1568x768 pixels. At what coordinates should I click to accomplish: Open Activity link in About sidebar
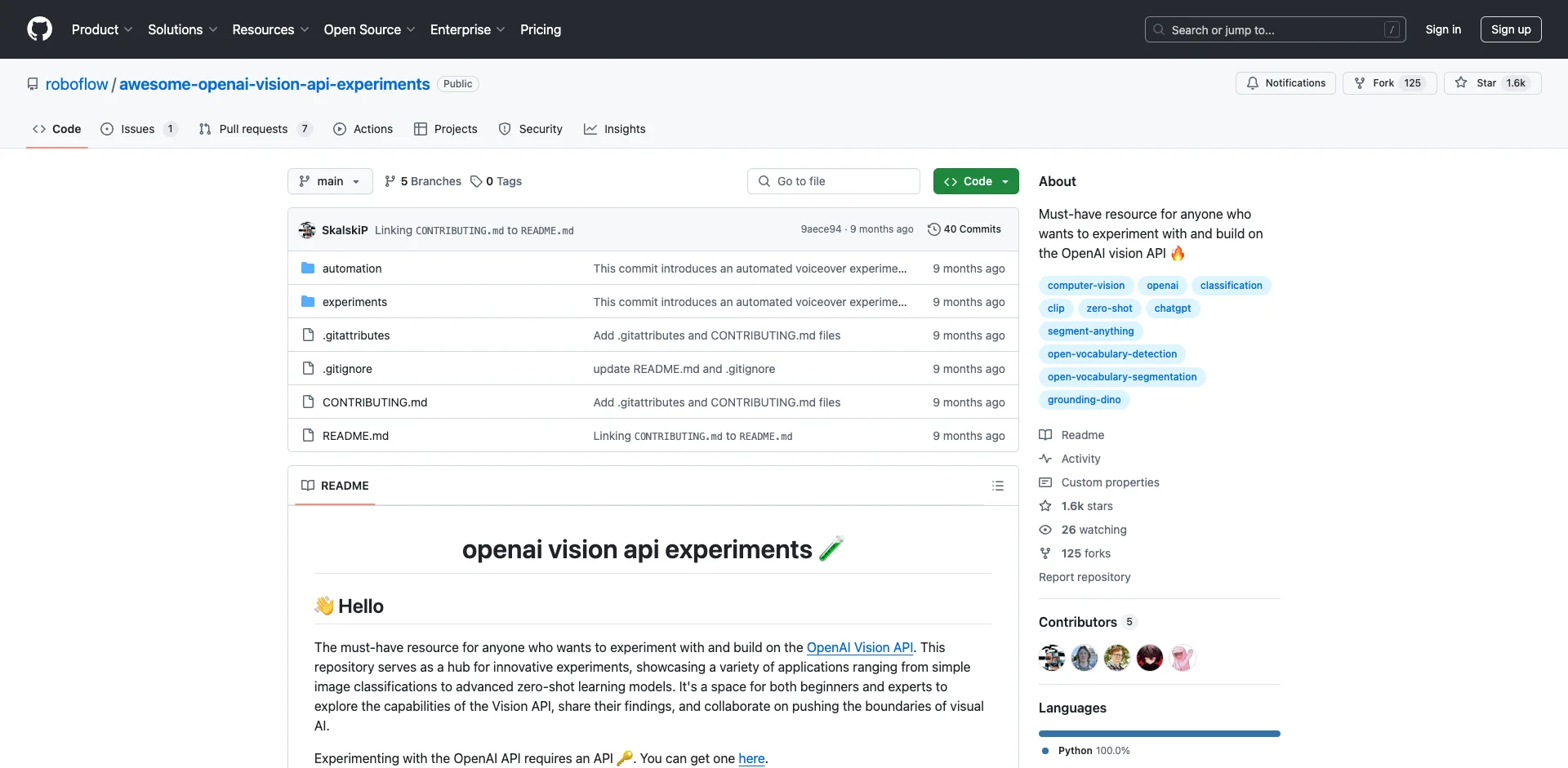[1070, 459]
